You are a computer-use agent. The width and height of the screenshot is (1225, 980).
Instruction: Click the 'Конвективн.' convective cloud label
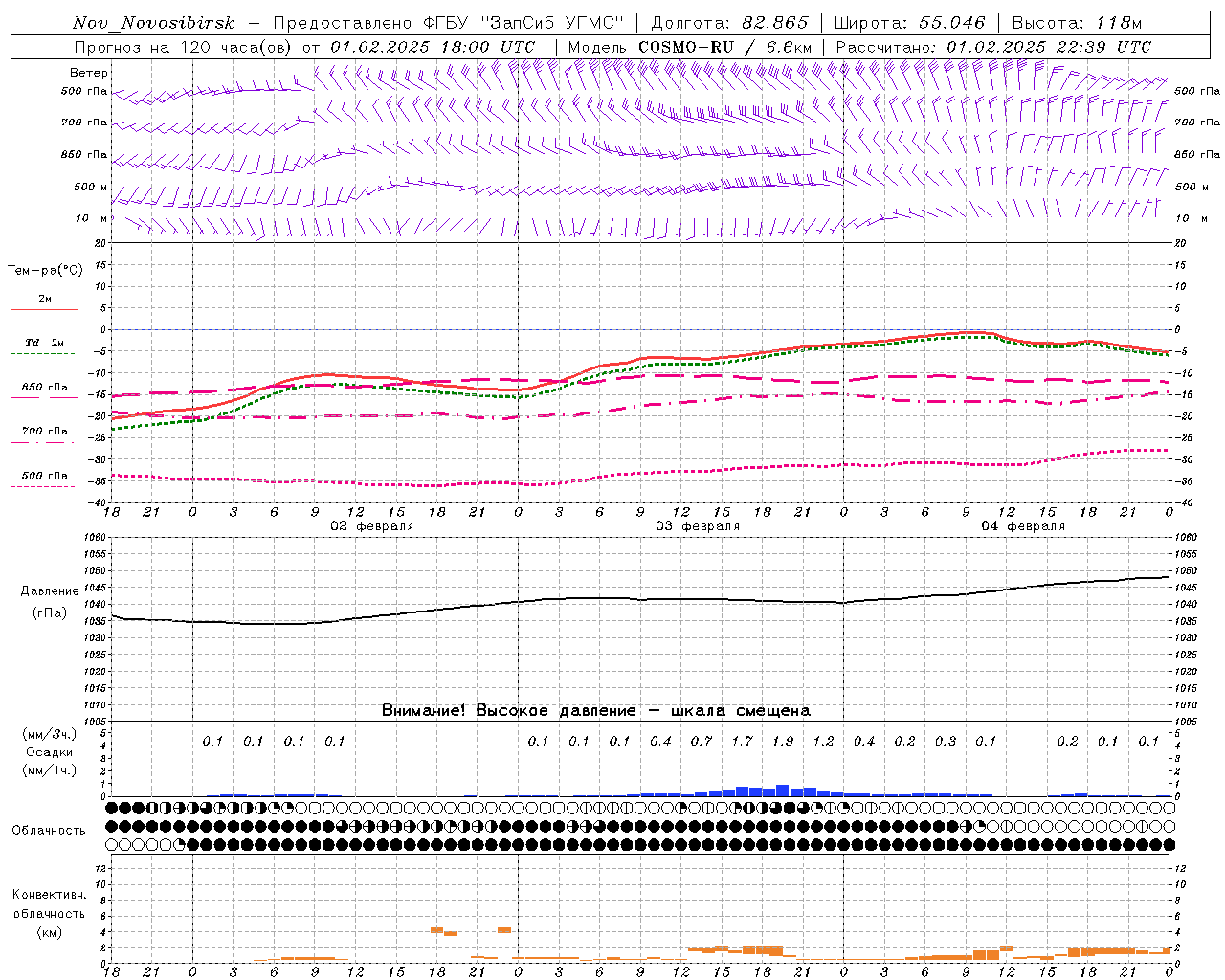pos(50,895)
